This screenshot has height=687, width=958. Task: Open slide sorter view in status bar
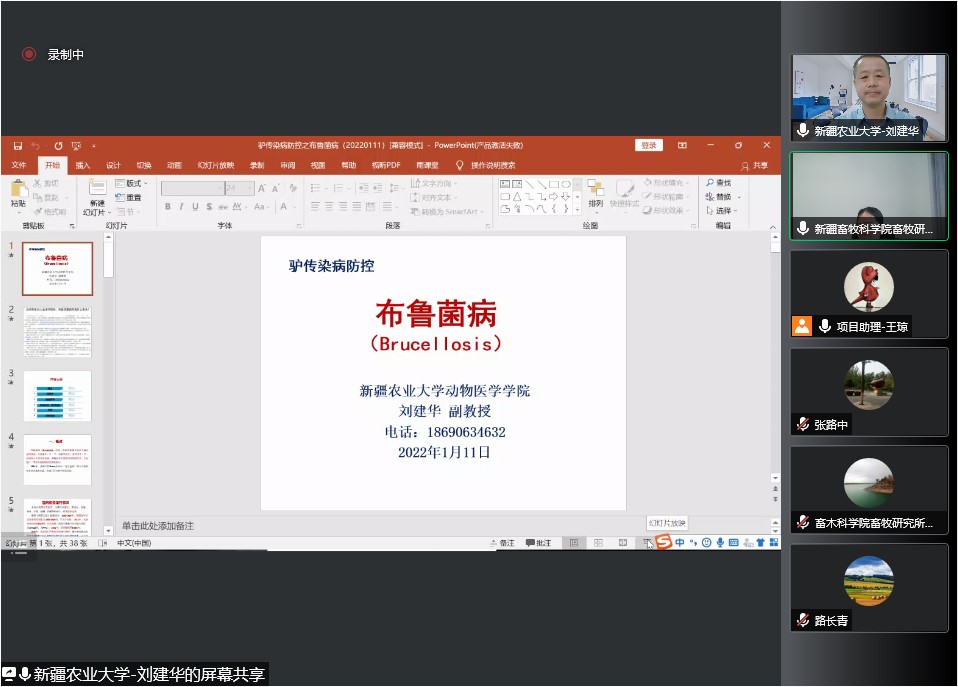(x=598, y=543)
